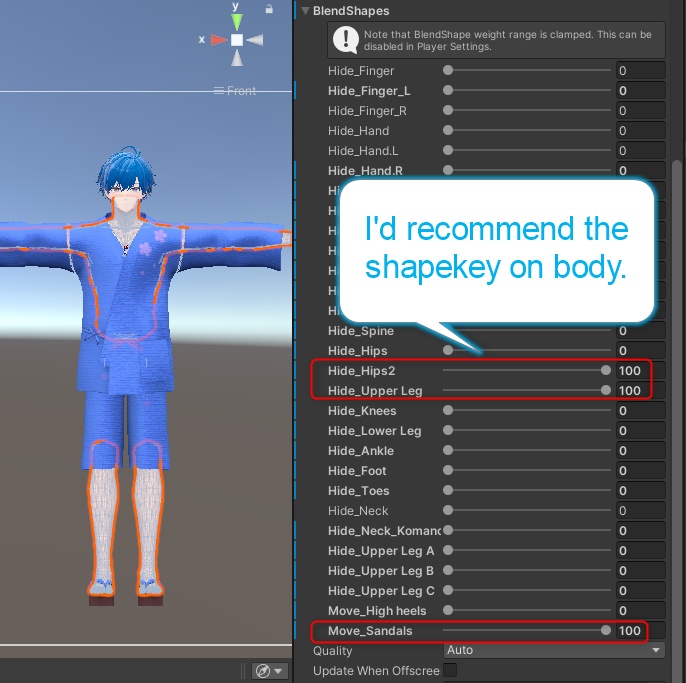Select the Move_High heels label
686x683 pixels.
pos(377,611)
